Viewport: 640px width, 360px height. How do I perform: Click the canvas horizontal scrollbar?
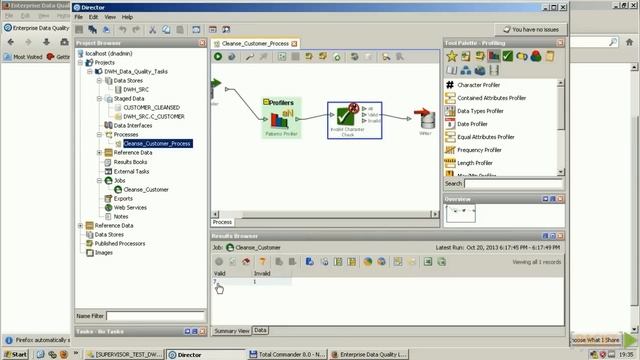click(x=325, y=214)
